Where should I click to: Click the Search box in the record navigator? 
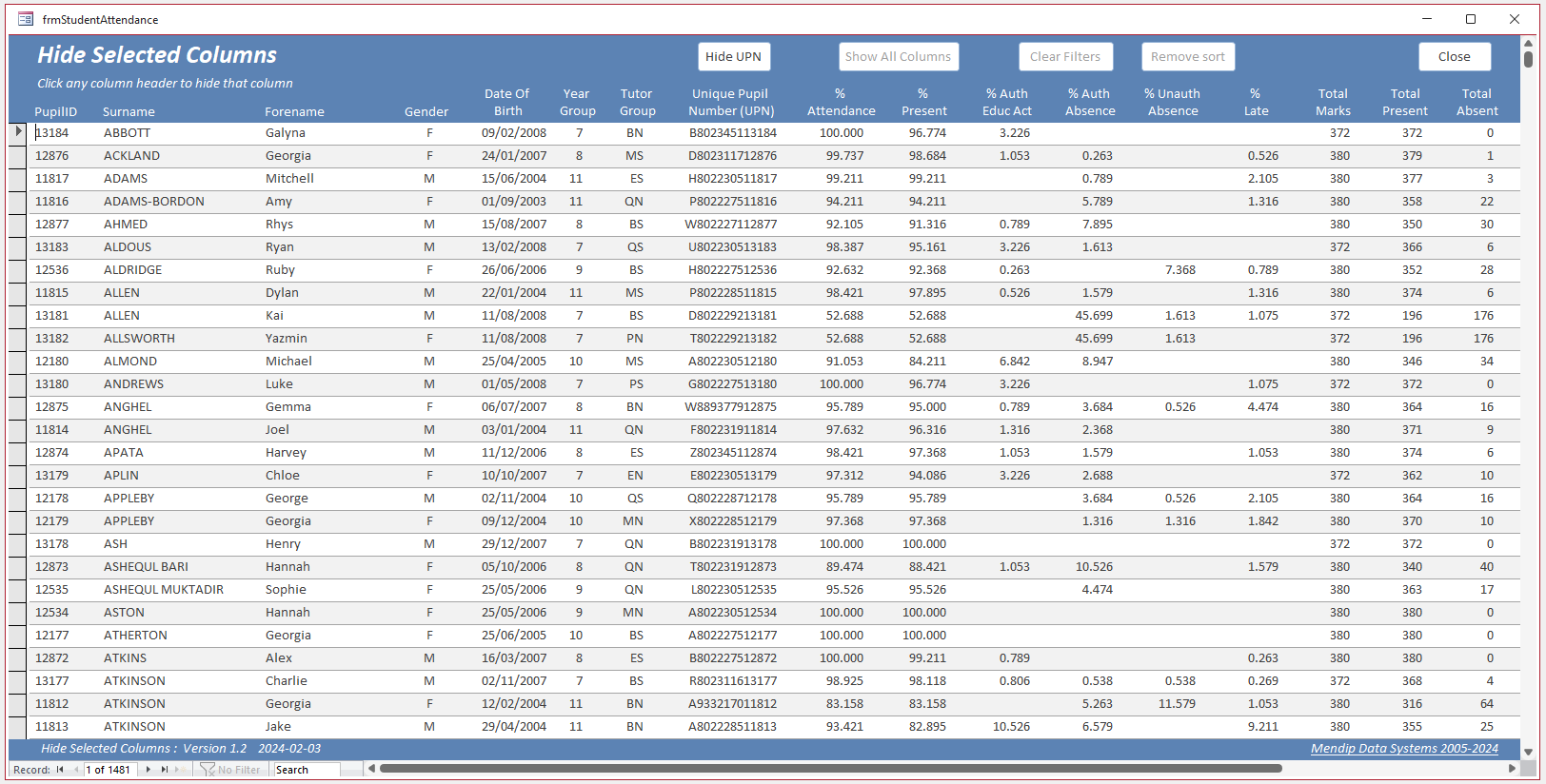tap(307, 770)
